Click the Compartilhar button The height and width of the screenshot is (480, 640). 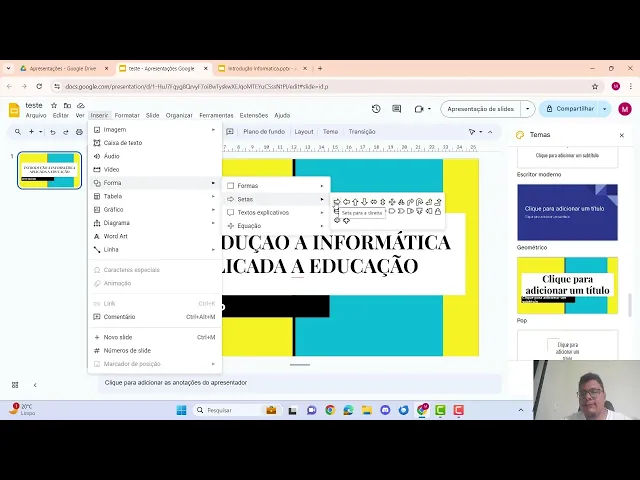click(x=570, y=109)
